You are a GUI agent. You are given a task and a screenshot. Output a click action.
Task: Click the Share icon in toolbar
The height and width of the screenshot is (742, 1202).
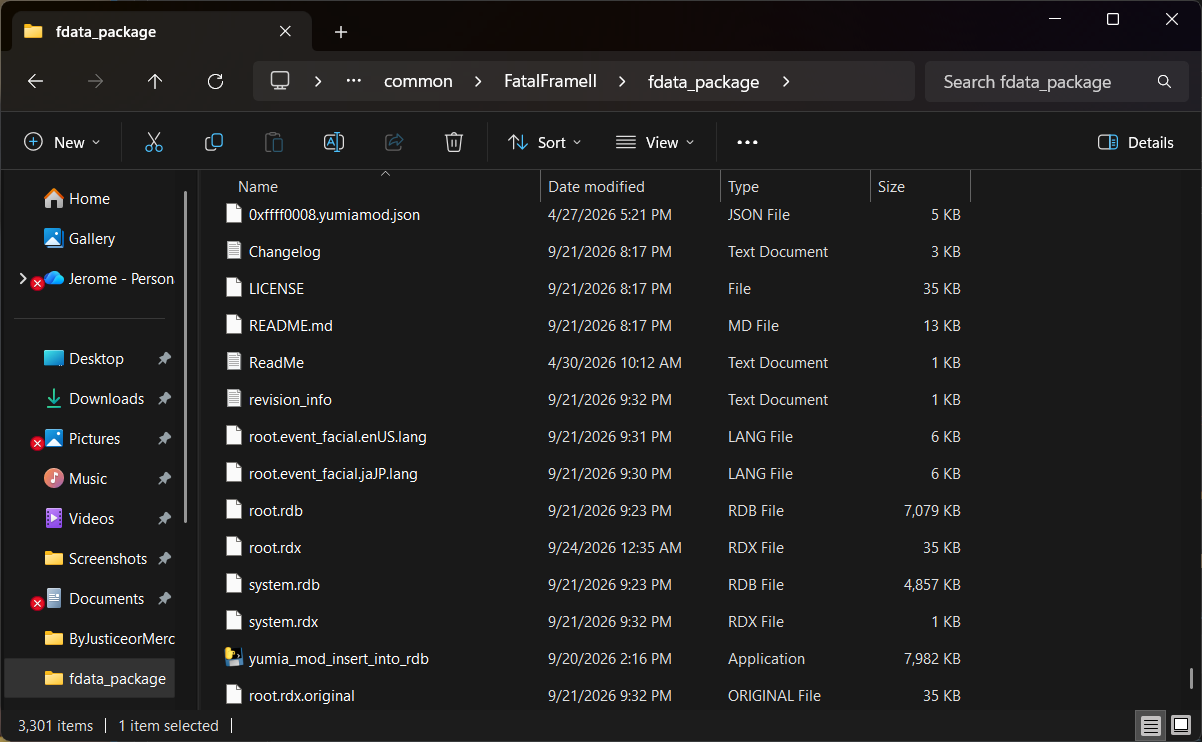[394, 142]
